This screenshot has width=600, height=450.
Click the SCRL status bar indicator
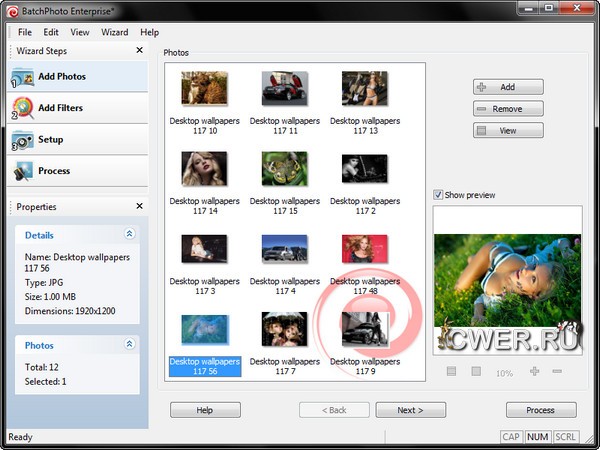coord(565,437)
